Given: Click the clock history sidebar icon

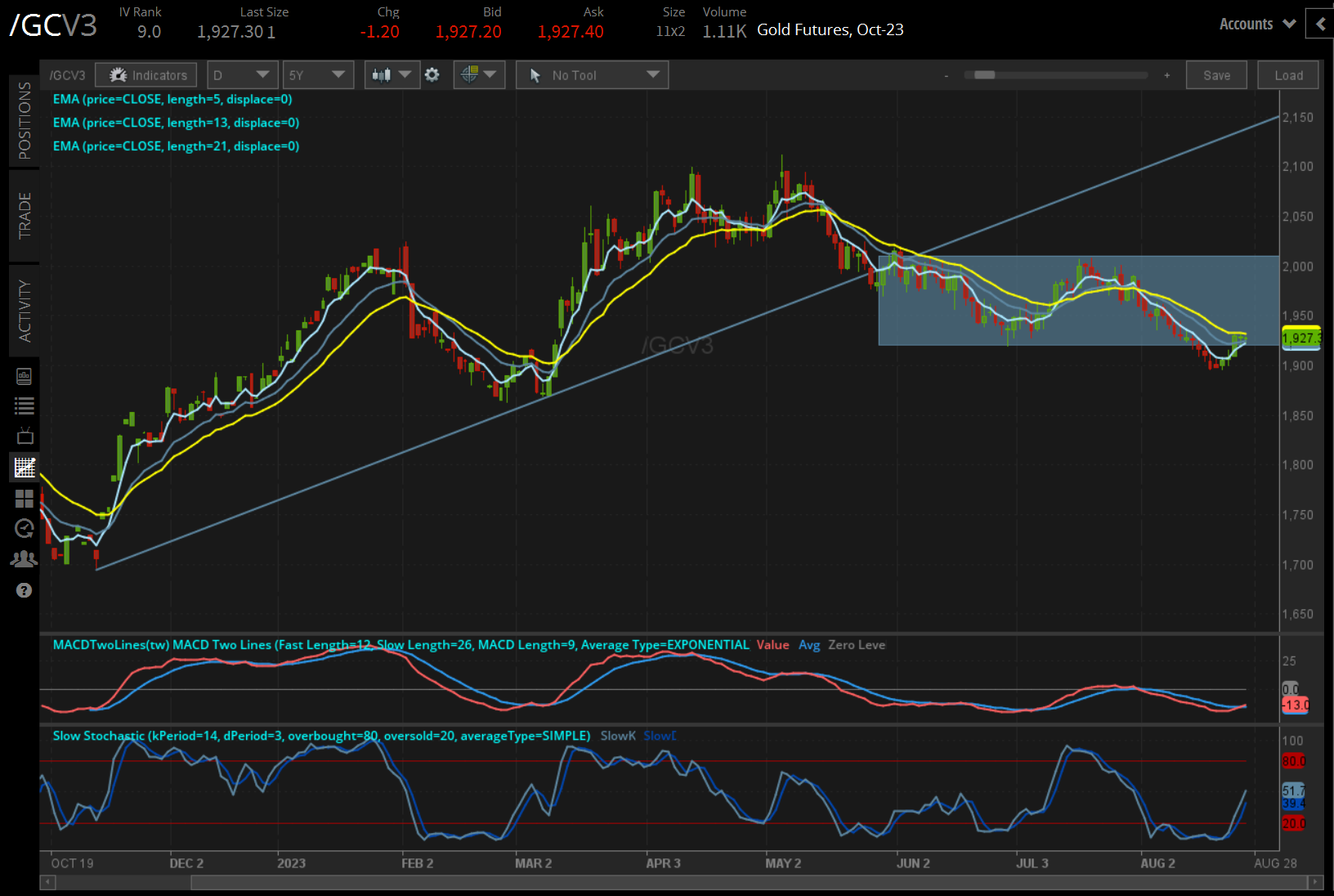Looking at the screenshot, I should (x=25, y=529).
